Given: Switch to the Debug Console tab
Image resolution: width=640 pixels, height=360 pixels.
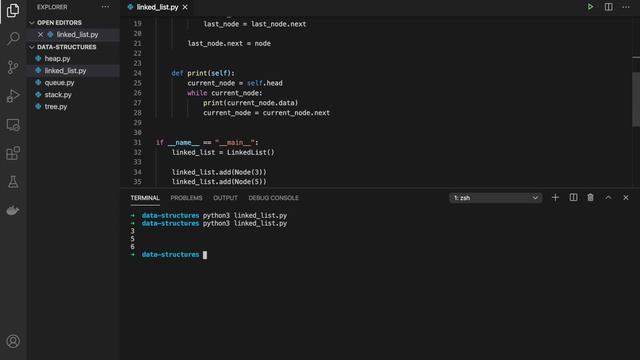Looking at the screenshot, I should [x=273, y=198].
